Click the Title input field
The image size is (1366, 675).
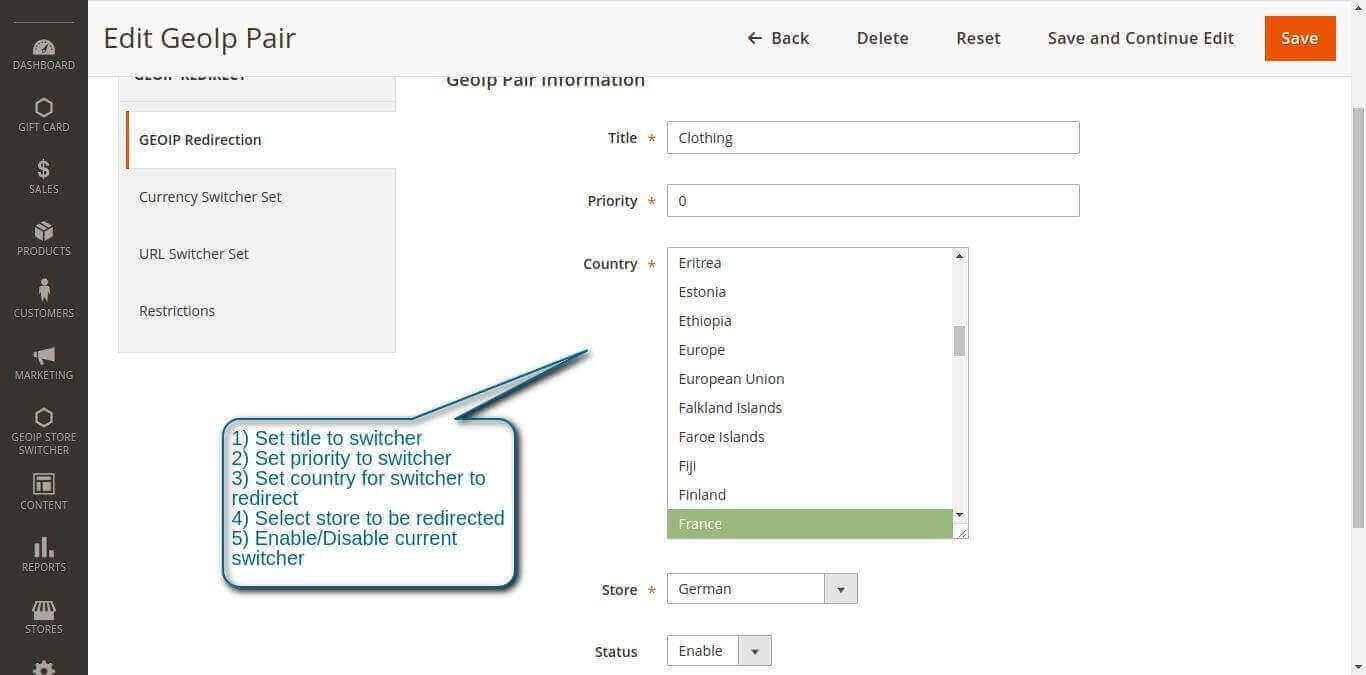click(x=872, y=138)
